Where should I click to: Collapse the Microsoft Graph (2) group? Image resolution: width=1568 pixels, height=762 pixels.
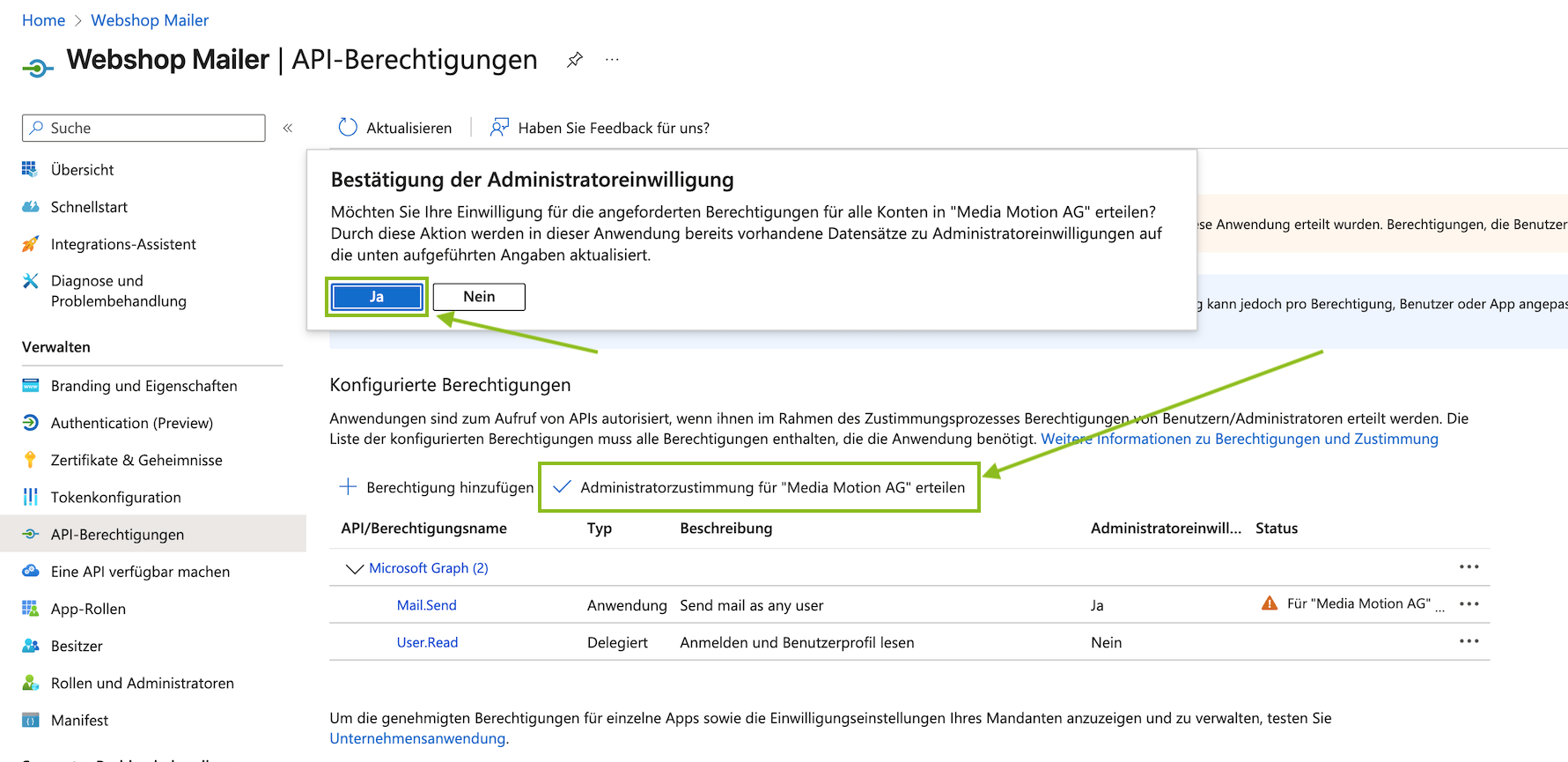click(355, 569)
